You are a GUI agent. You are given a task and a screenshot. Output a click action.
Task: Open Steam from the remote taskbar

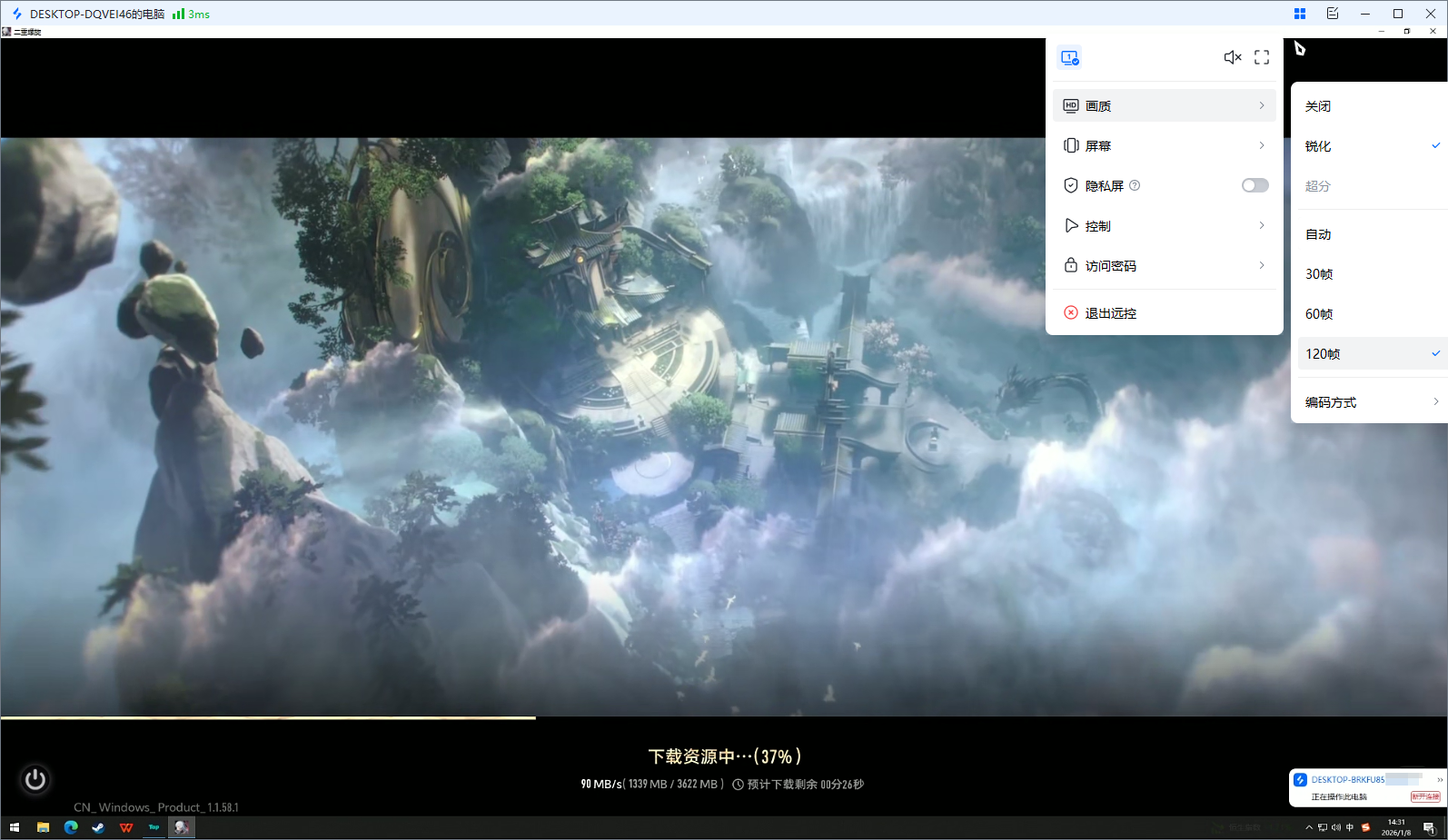point(98,827)
